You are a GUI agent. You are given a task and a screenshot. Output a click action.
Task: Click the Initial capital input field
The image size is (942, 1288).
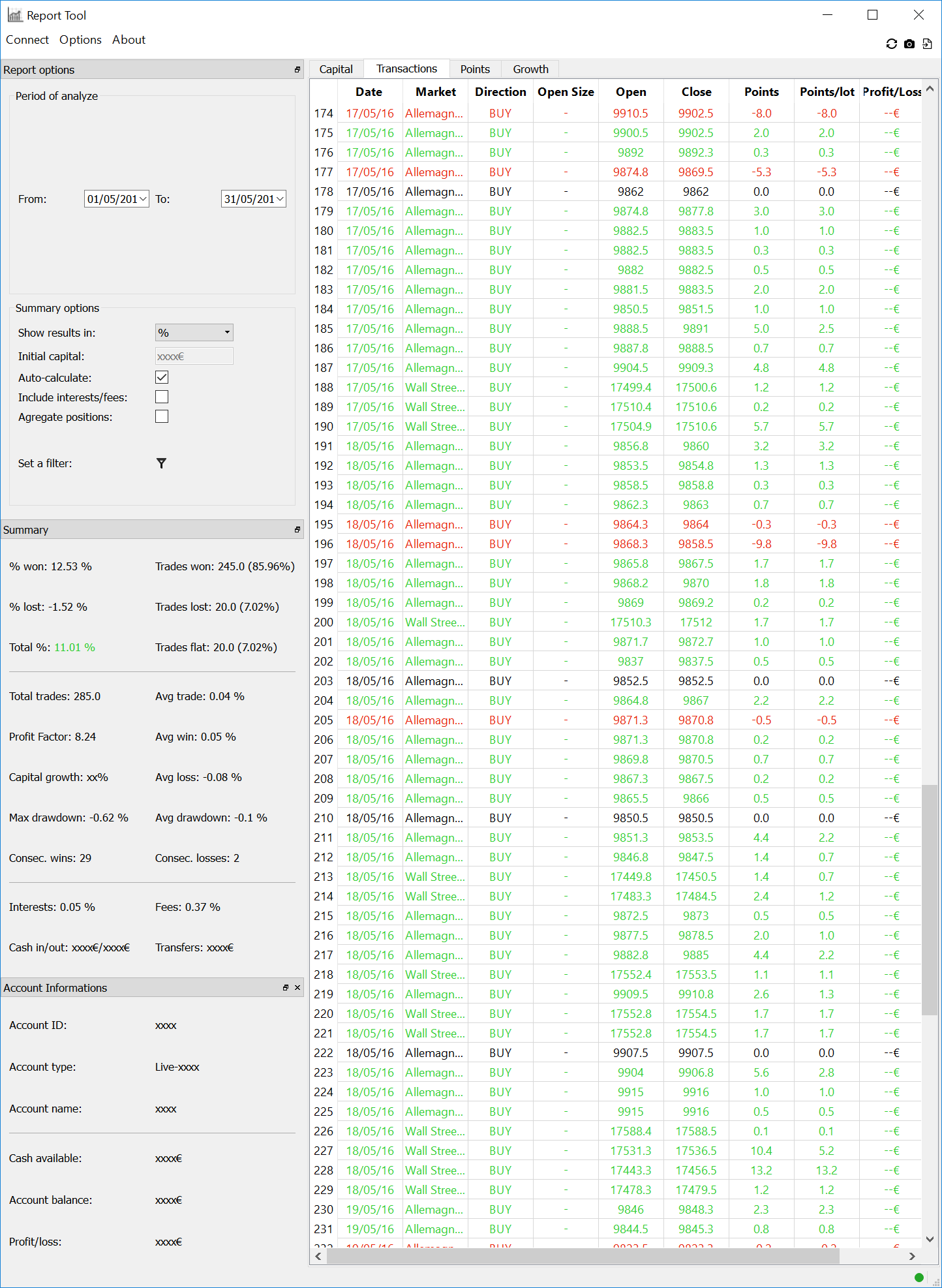click(x=194, y=356)
